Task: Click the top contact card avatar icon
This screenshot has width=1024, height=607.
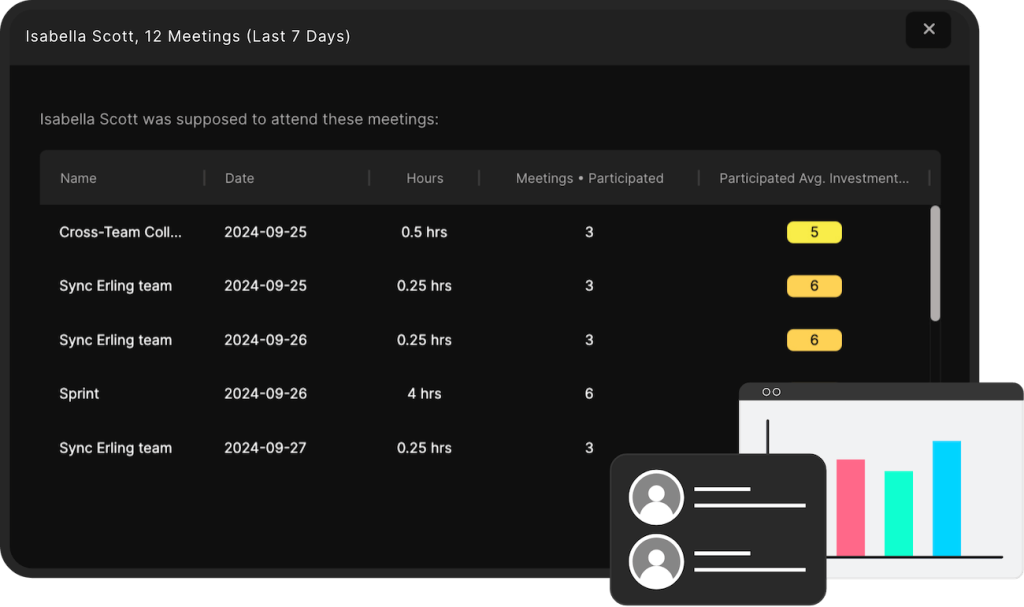Action: point(656,496)
